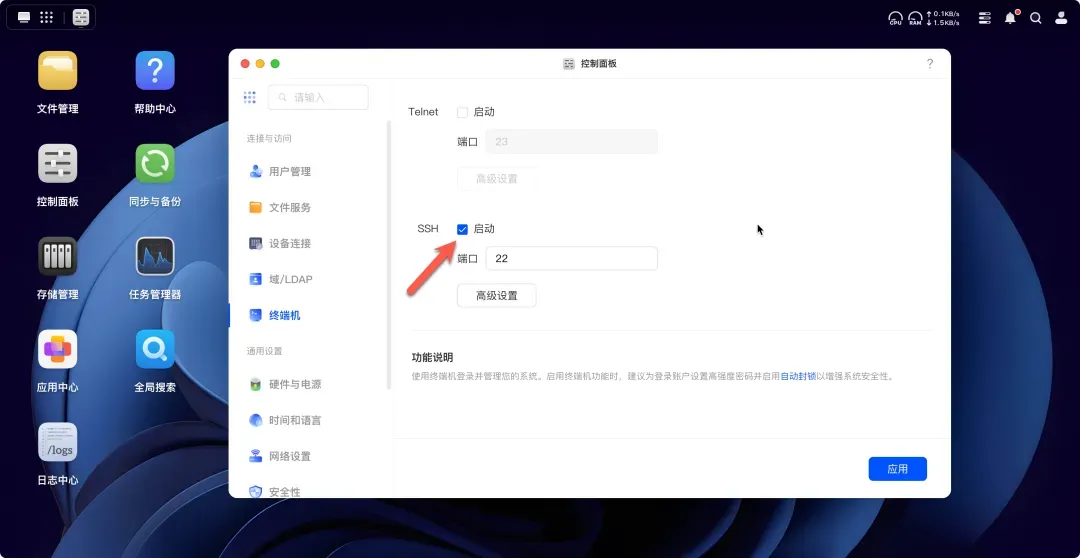Click the control panel home grid icon
This screenshot has width=1080, height=558.
(249, 97)
